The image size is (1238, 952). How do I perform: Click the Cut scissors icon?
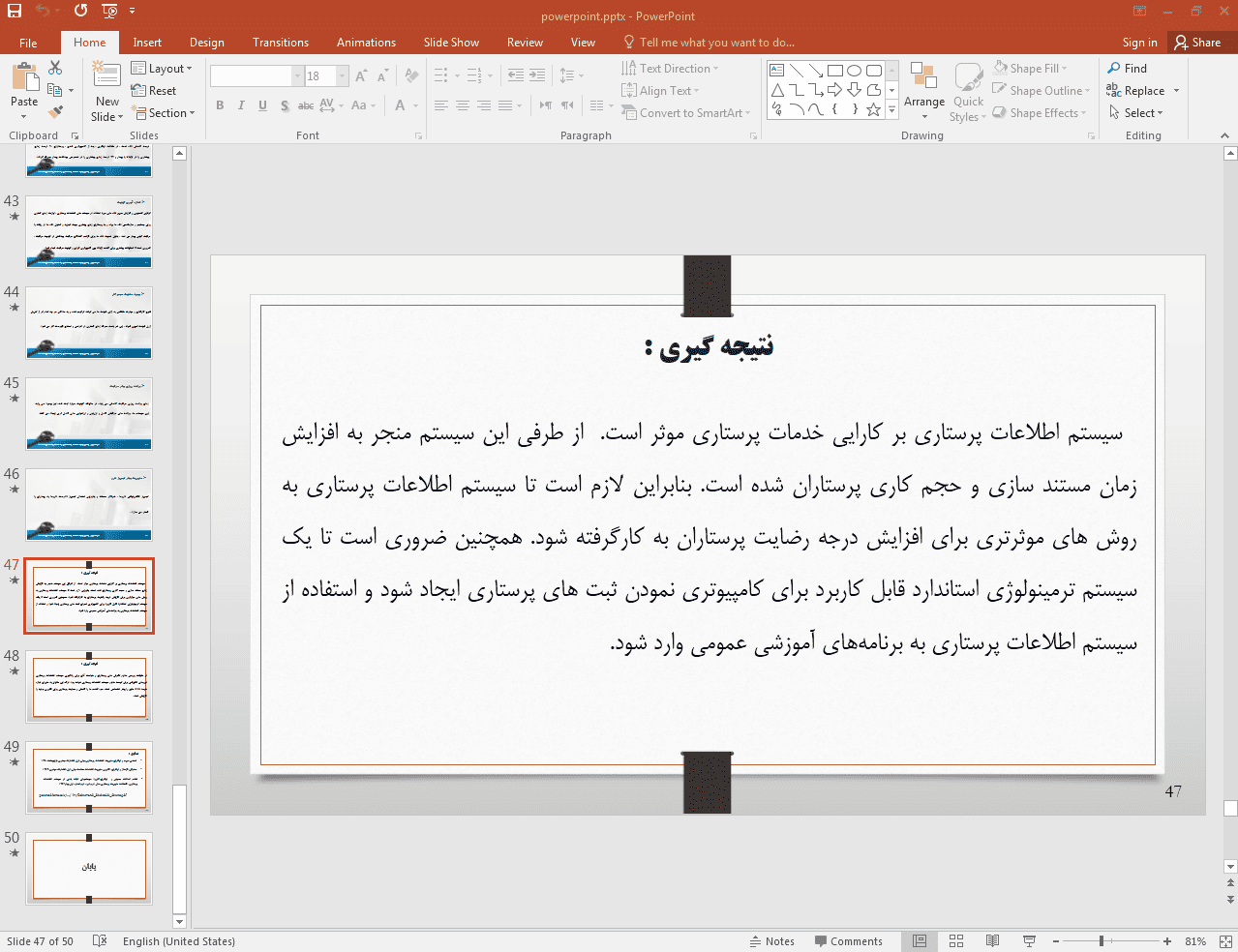55,68
